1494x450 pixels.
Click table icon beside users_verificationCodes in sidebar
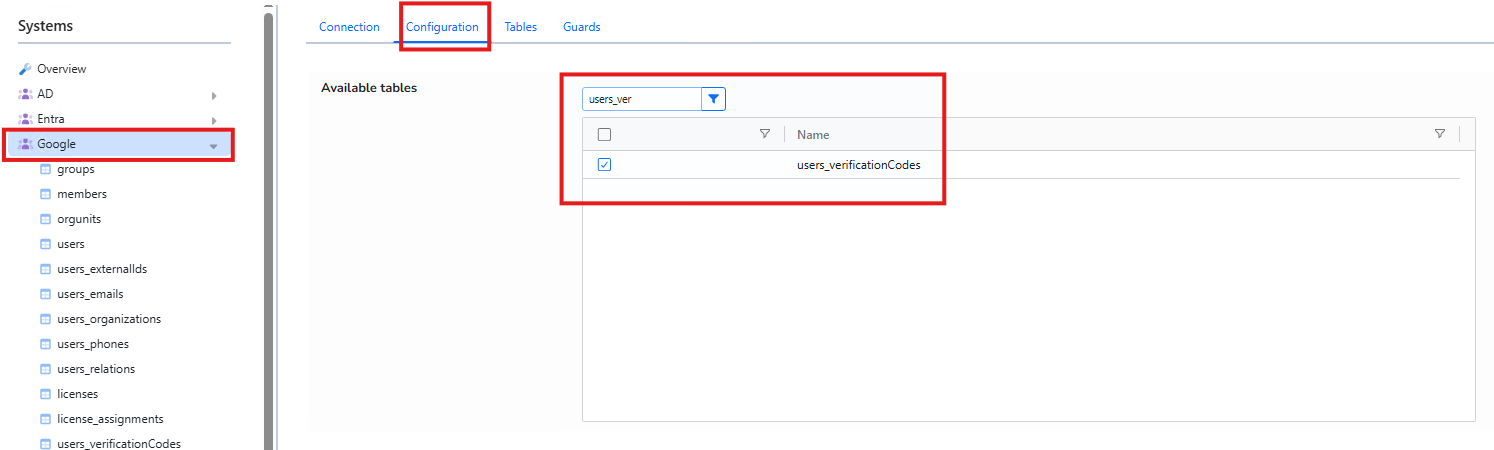46,444
